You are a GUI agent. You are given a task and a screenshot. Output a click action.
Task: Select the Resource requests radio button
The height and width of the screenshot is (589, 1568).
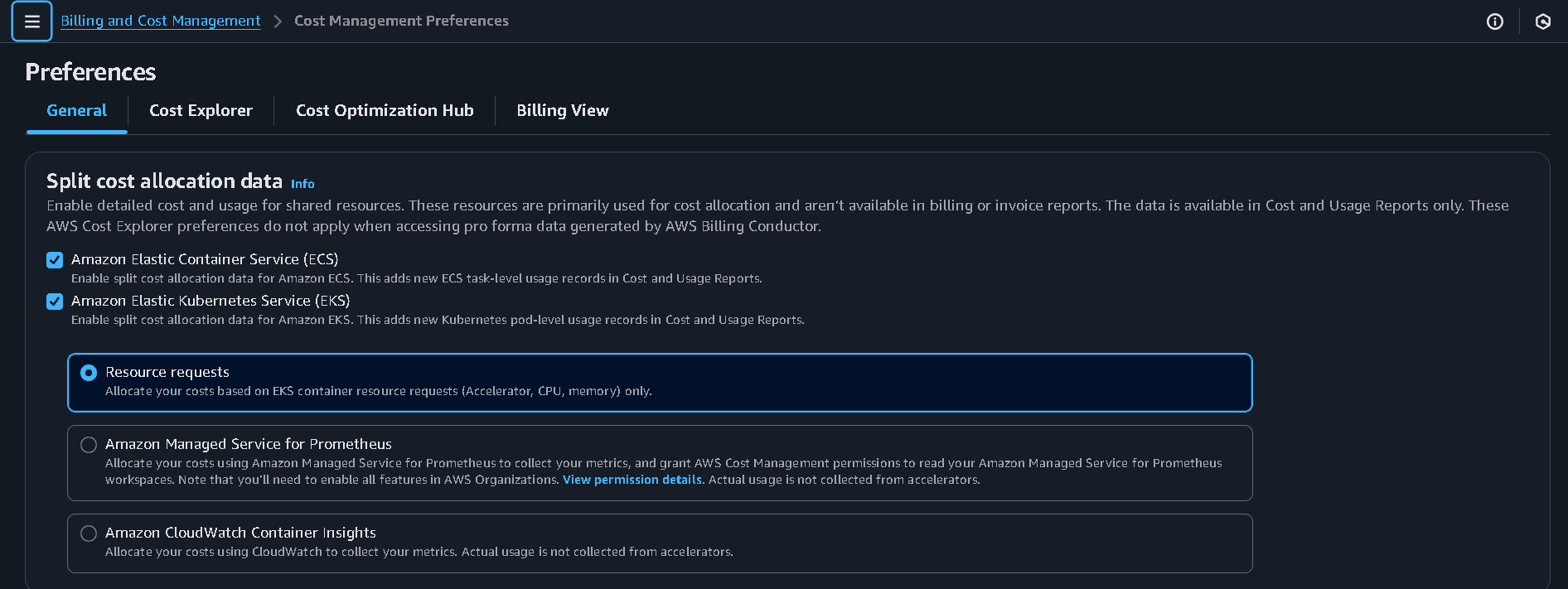click(89, 372)
